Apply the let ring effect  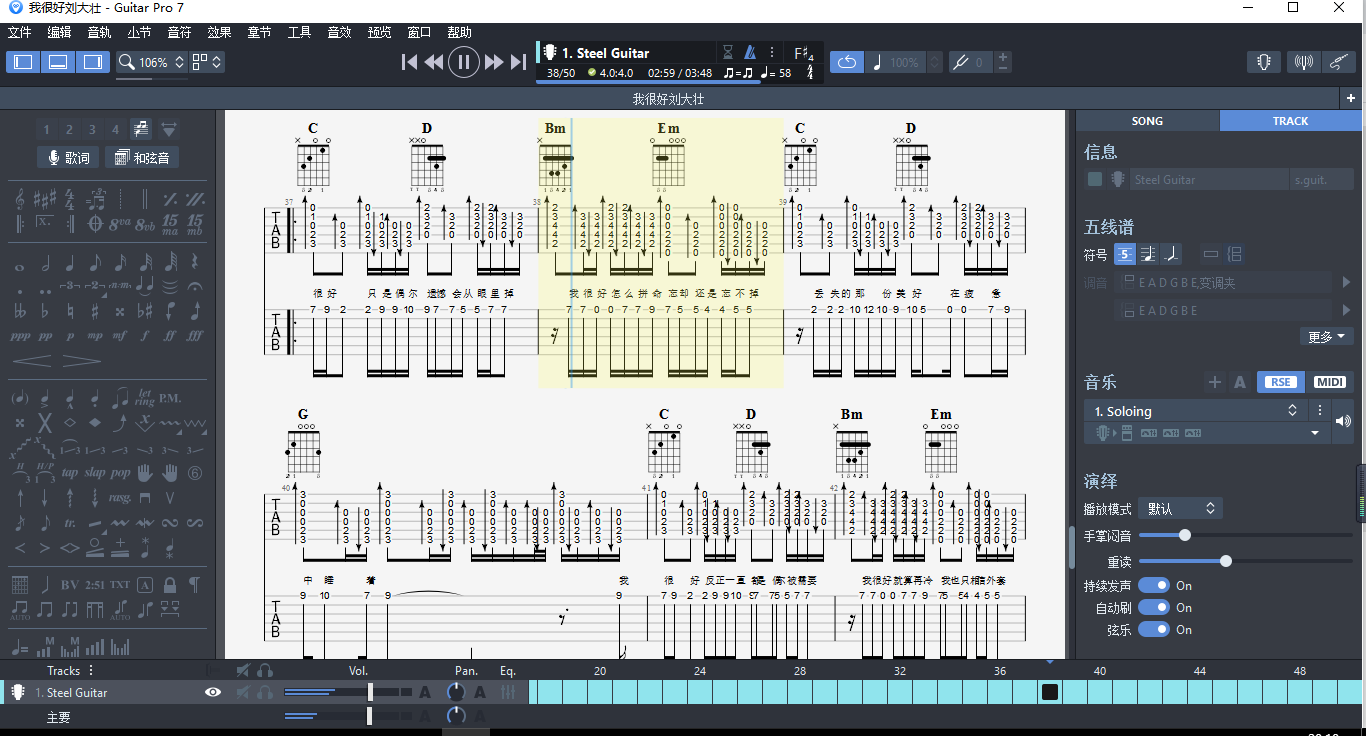tap(145, 398)
